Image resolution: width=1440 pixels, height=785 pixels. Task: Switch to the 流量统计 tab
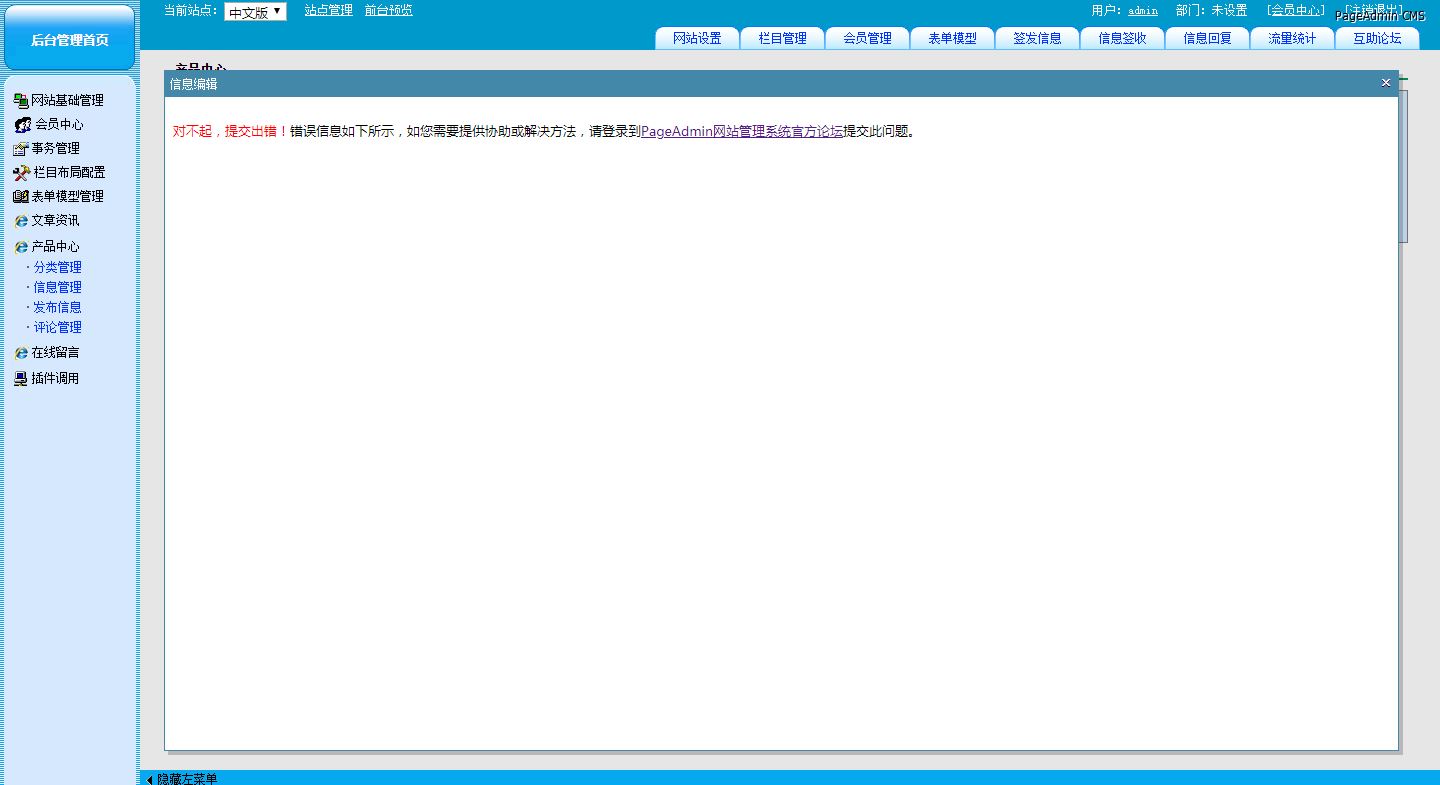pyautogui.click(x=1292, y=38)
